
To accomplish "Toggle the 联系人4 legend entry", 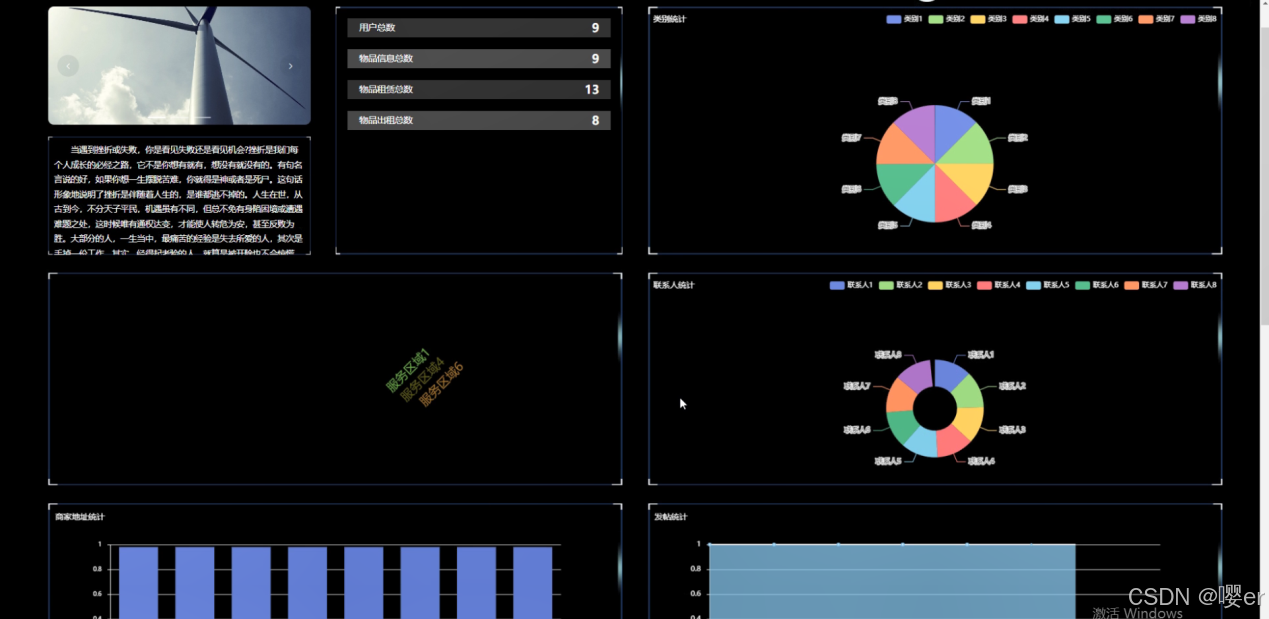I will pos(998,285).
